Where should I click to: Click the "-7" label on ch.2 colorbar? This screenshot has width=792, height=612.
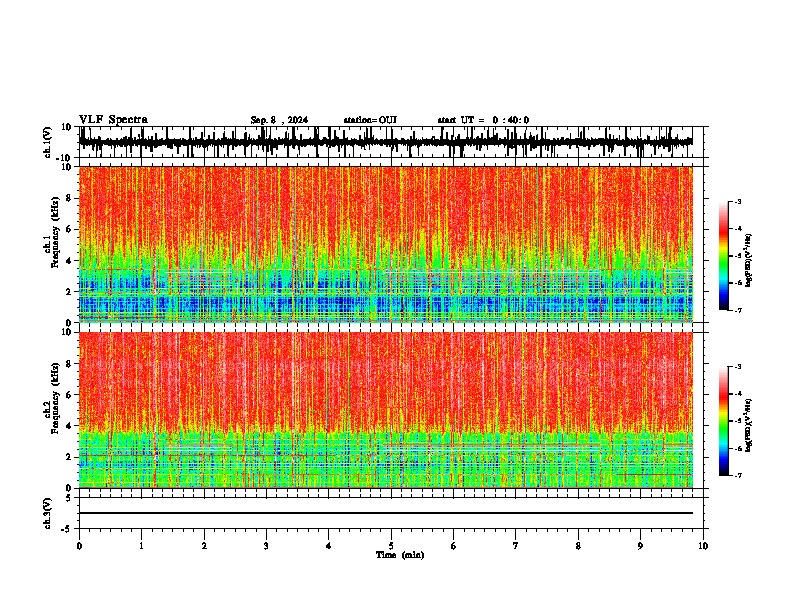pyautogui.click(x=737, y=476)
